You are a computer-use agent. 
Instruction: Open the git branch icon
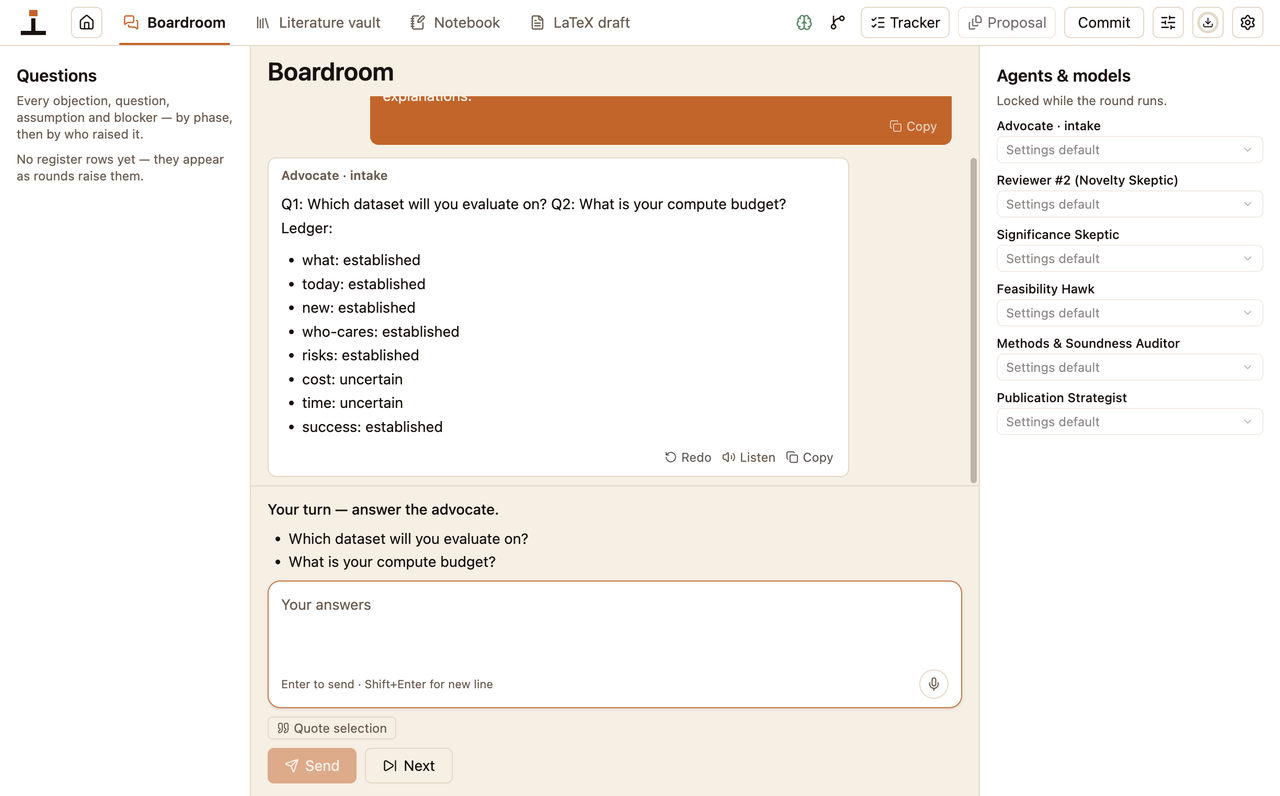(838, 22)
